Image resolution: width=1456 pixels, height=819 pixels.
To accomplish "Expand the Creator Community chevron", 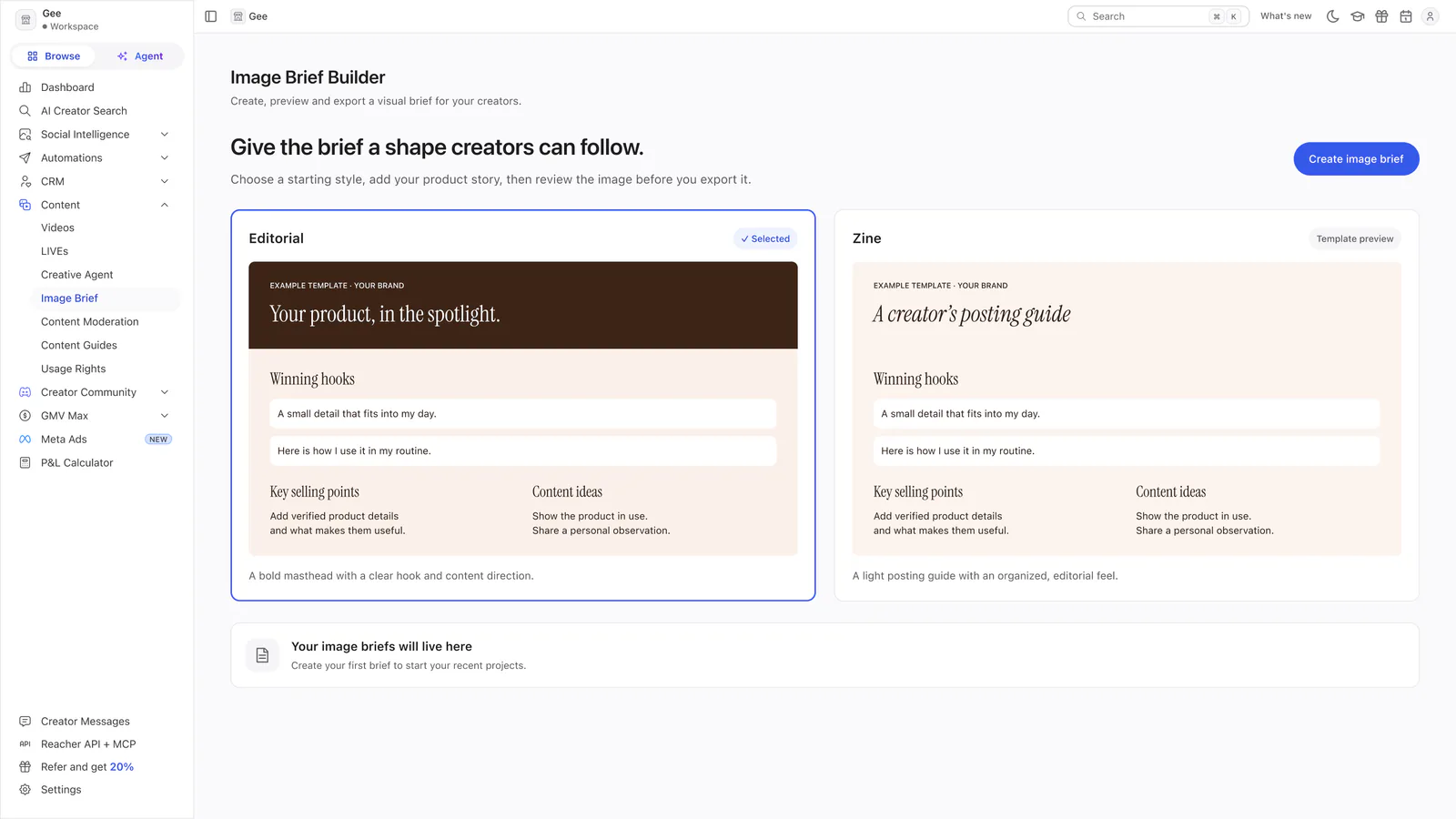I will (x=165, y=392).
